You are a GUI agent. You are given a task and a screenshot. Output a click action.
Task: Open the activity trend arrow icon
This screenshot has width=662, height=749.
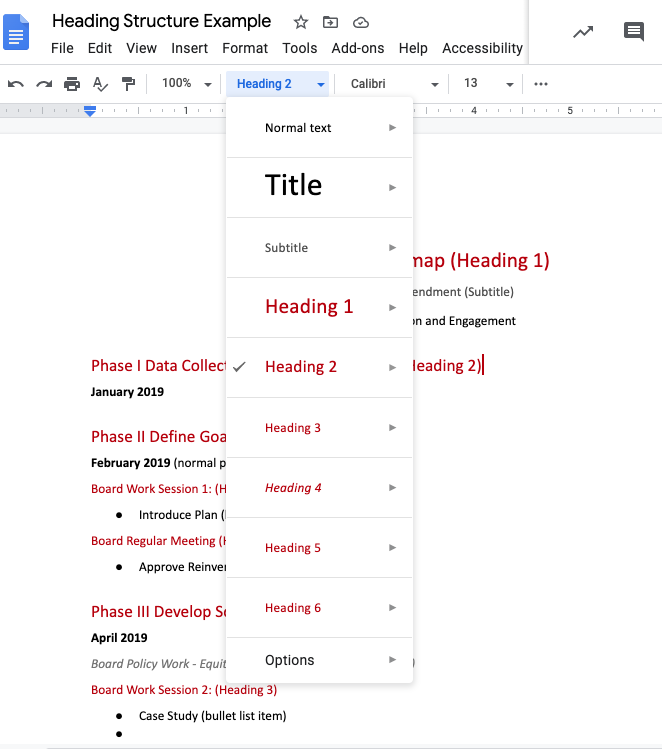pyautogui.click(x=583, y=32)
